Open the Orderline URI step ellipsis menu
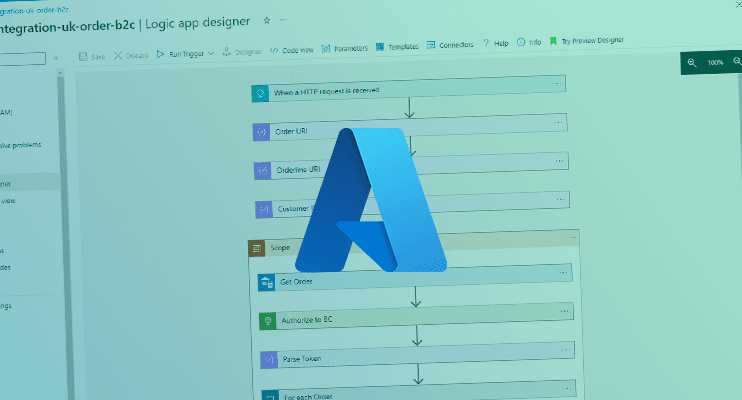This screenshot has height=400, width=742. pyautogui.click(x=559, y=161)
